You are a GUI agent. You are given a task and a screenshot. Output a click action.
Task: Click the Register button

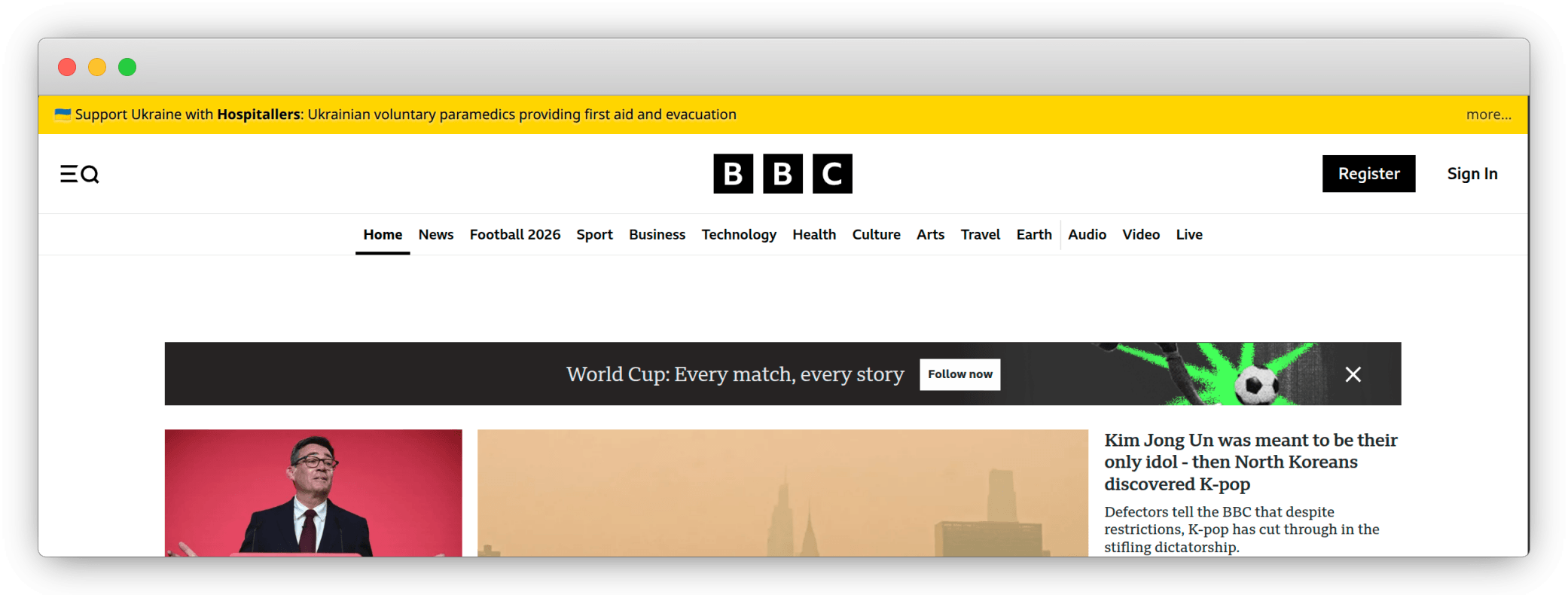(x=1368, y=174)
